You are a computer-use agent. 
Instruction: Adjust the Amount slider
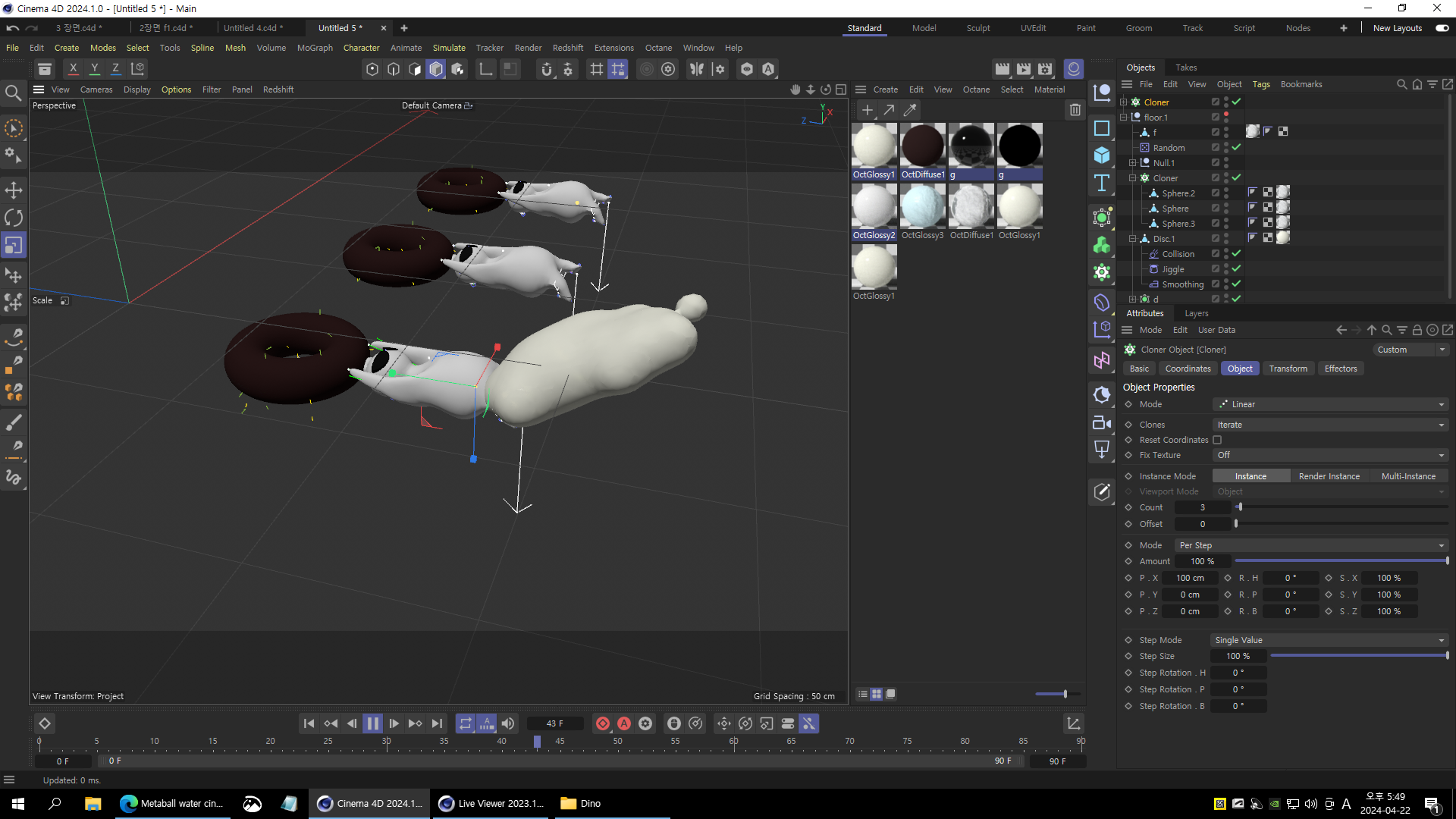(1341, 561)
